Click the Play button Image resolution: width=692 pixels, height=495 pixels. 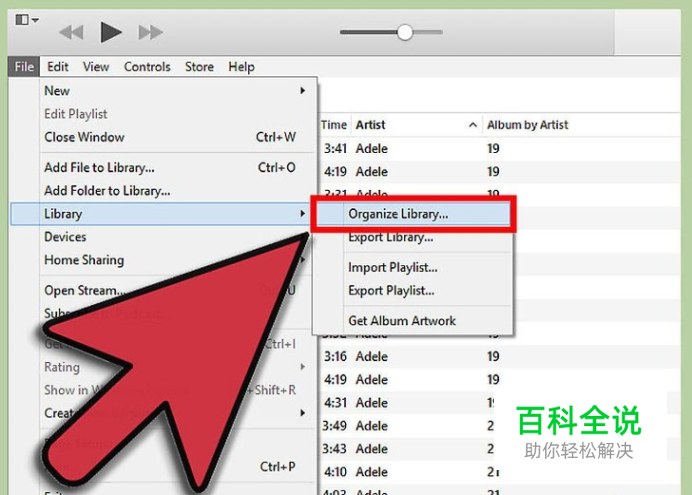[x=111, y=32]
